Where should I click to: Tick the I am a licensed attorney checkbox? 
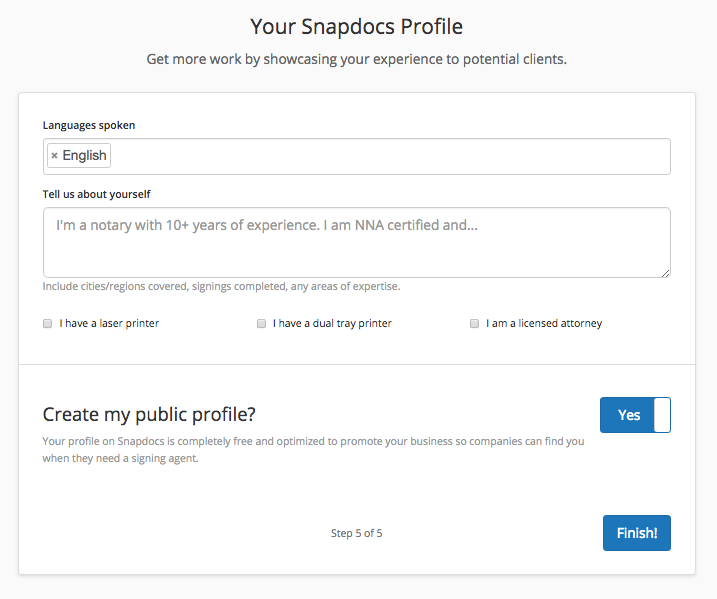point(475,324)
